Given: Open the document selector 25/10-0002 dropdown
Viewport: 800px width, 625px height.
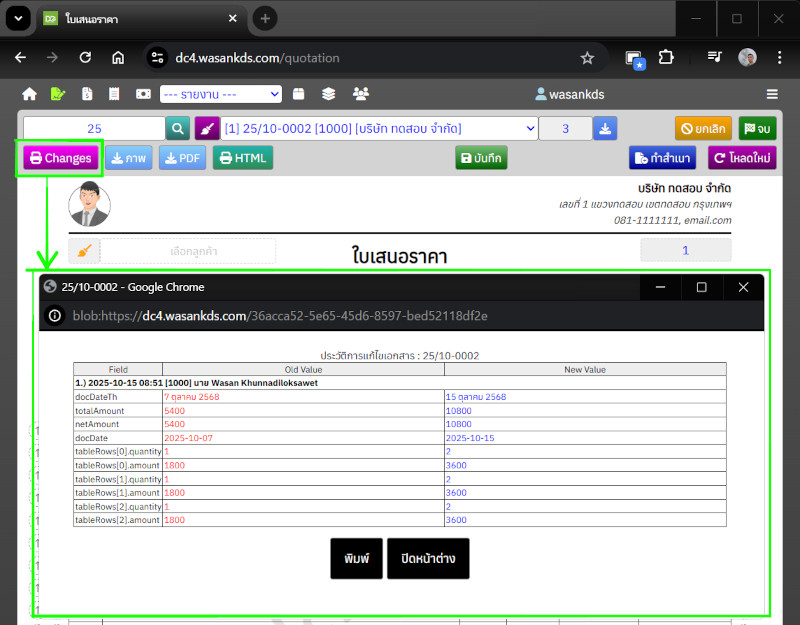Looking at the screenshot, I should tap(379, 128).
